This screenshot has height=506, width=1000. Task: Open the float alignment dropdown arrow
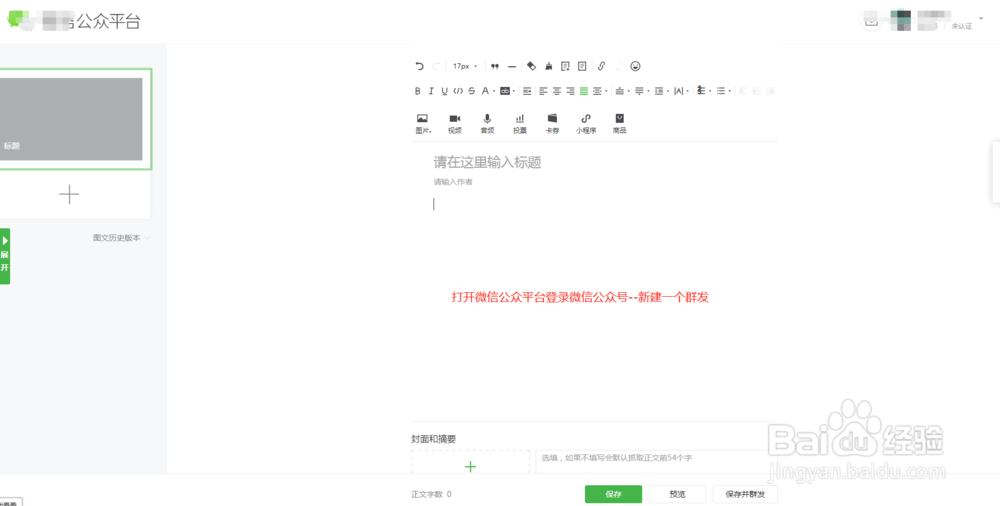click(x=606, y=91)
